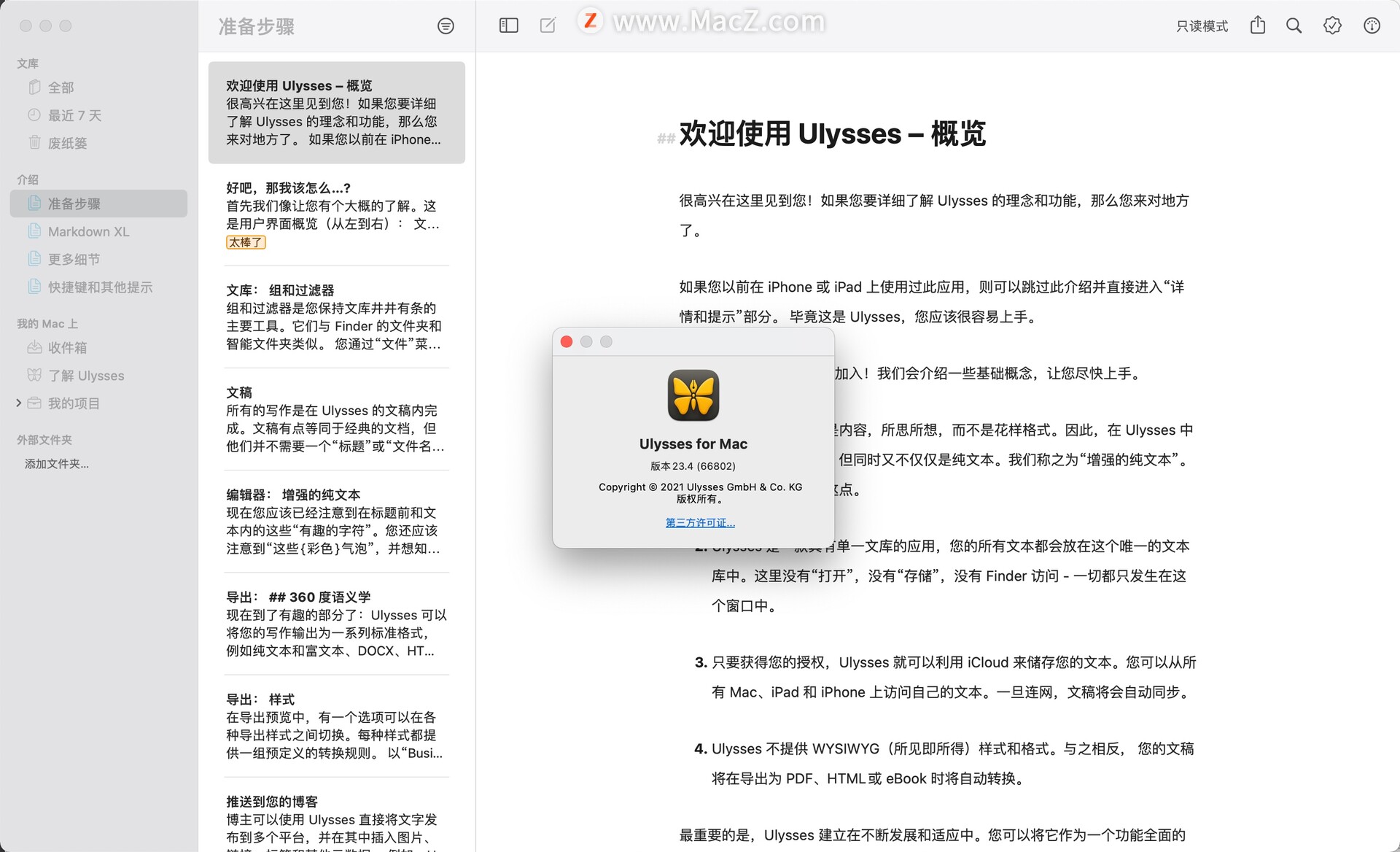
Task: Select sheet 编辑器： 增强的纯文本
Action: point(336,522)
